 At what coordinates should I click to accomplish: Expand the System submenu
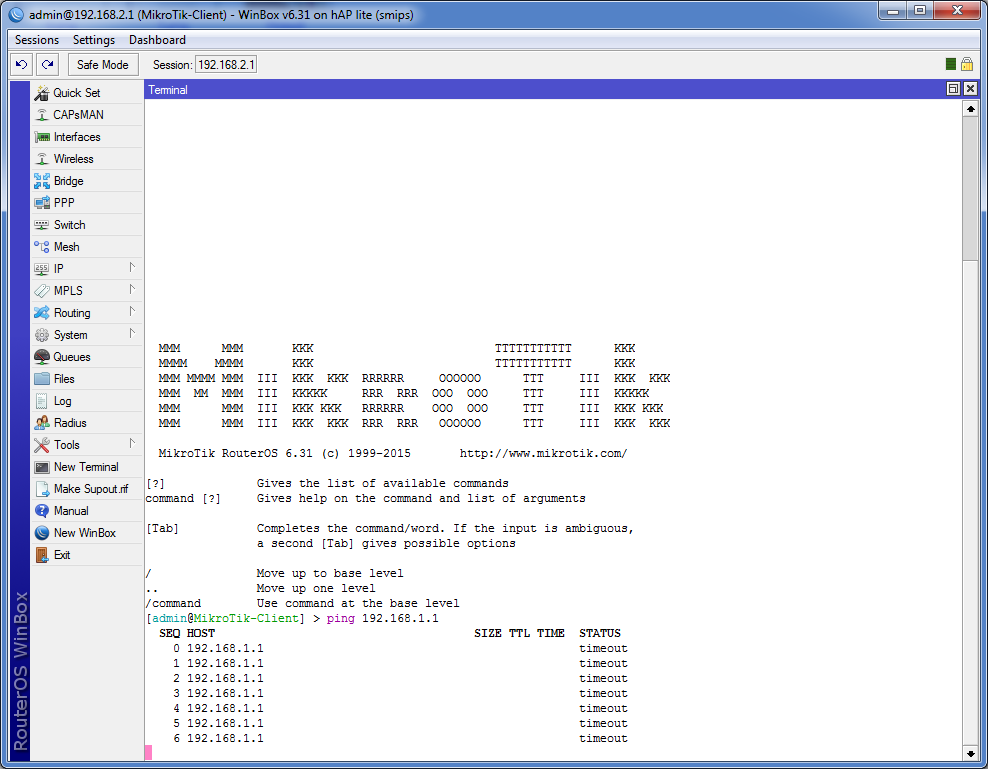132,334
